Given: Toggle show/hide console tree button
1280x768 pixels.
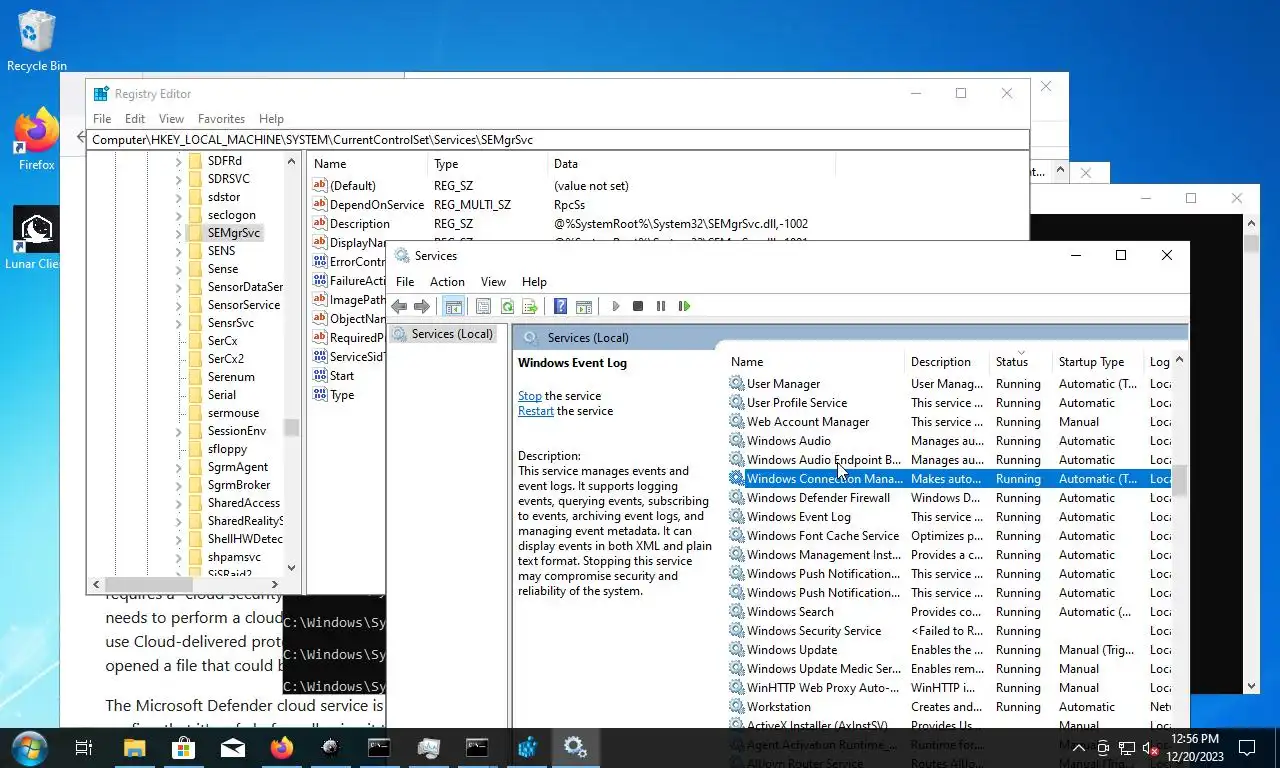Looking at the screenshot, I should pos(453,306).
